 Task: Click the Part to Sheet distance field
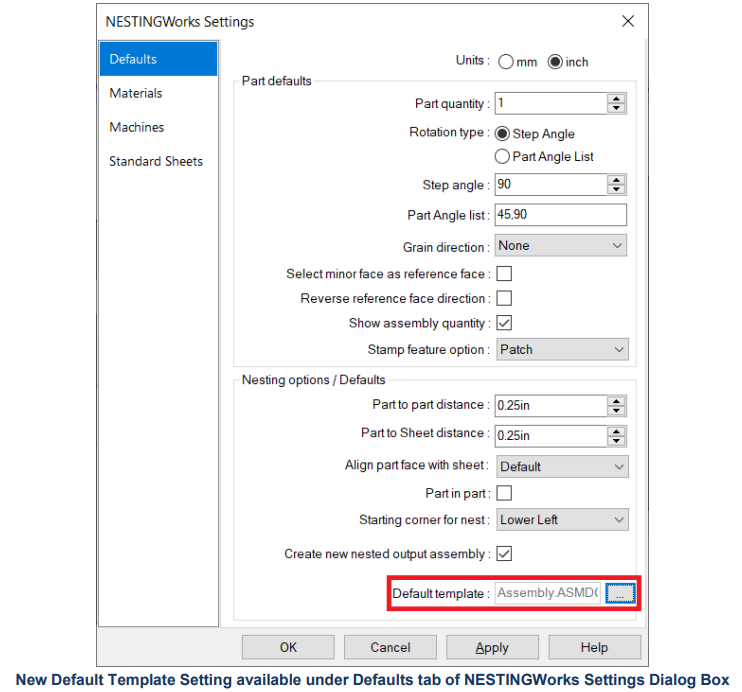tap(551, 436)
